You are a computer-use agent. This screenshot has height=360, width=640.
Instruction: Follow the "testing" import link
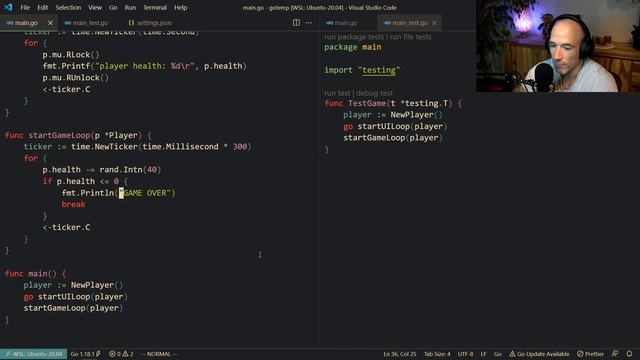point(379,70)
